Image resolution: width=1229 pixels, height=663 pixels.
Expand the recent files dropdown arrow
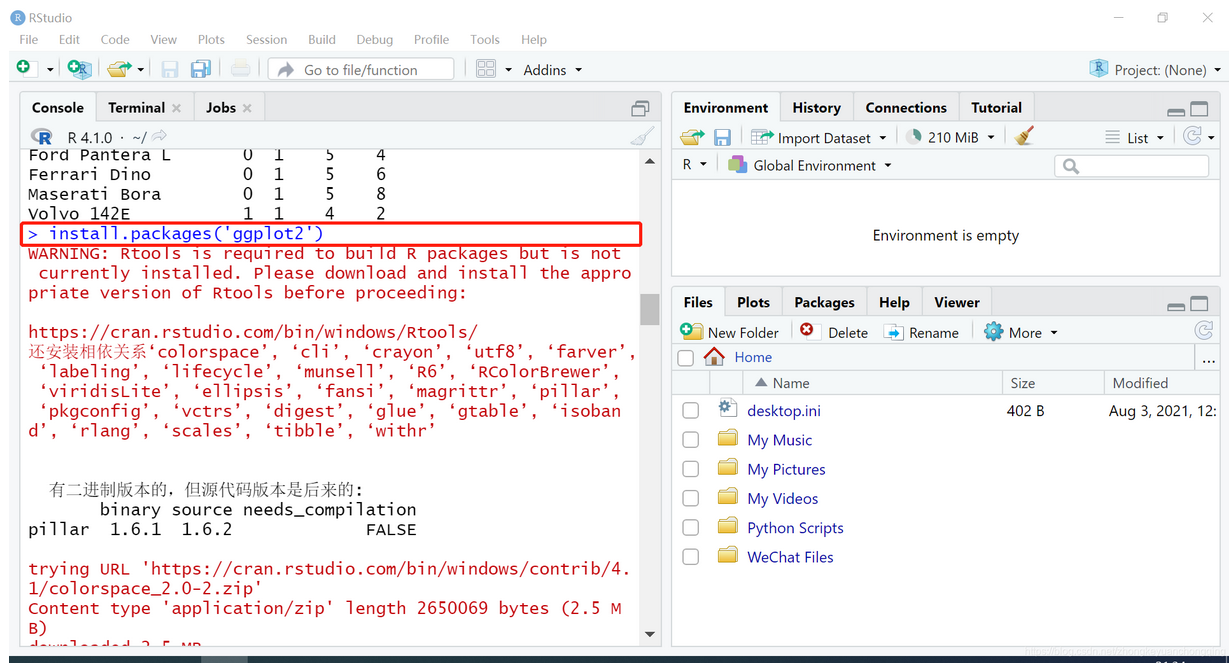[x=141, y=69]
